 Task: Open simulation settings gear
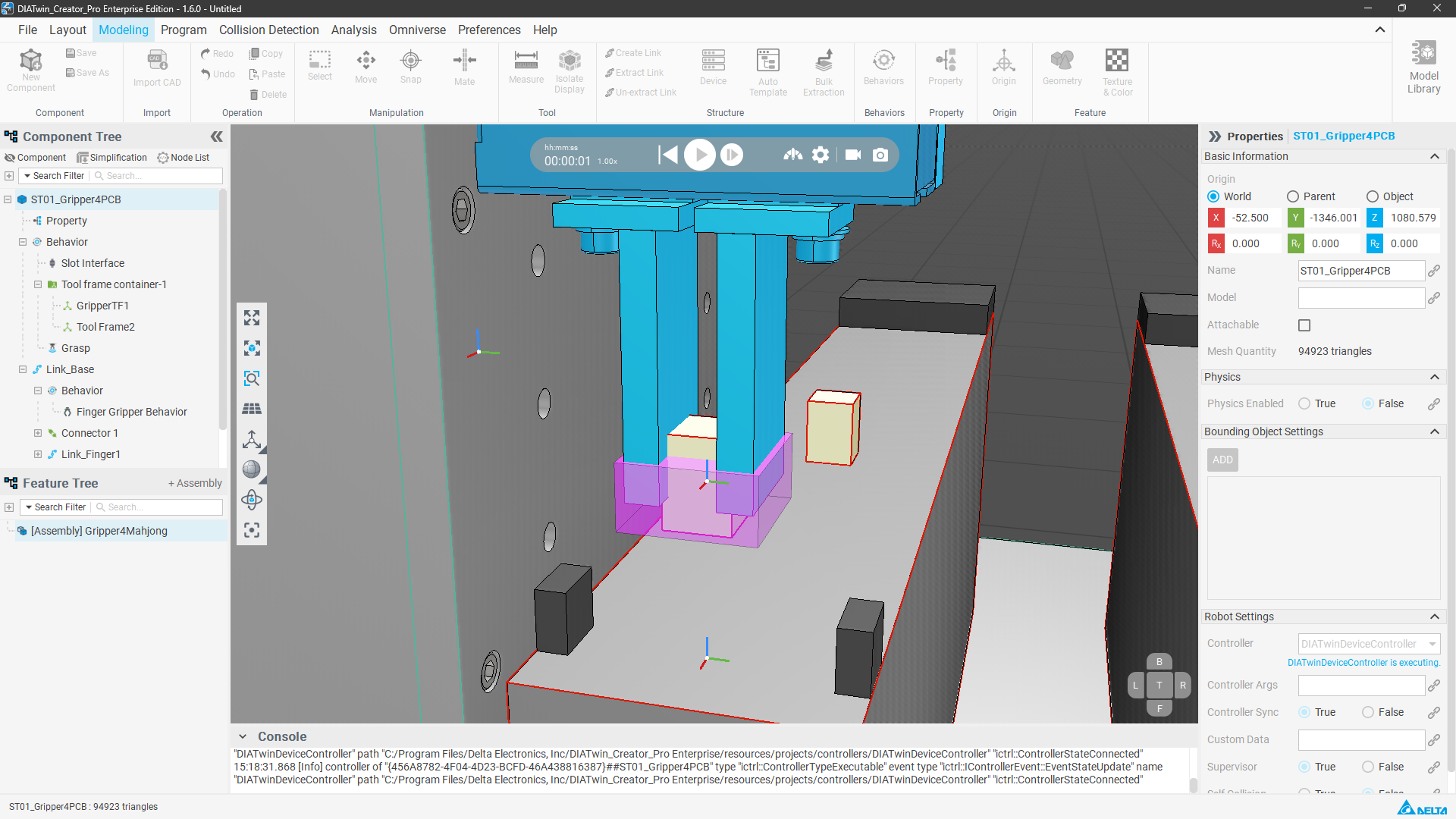click(x=821, y=155)
